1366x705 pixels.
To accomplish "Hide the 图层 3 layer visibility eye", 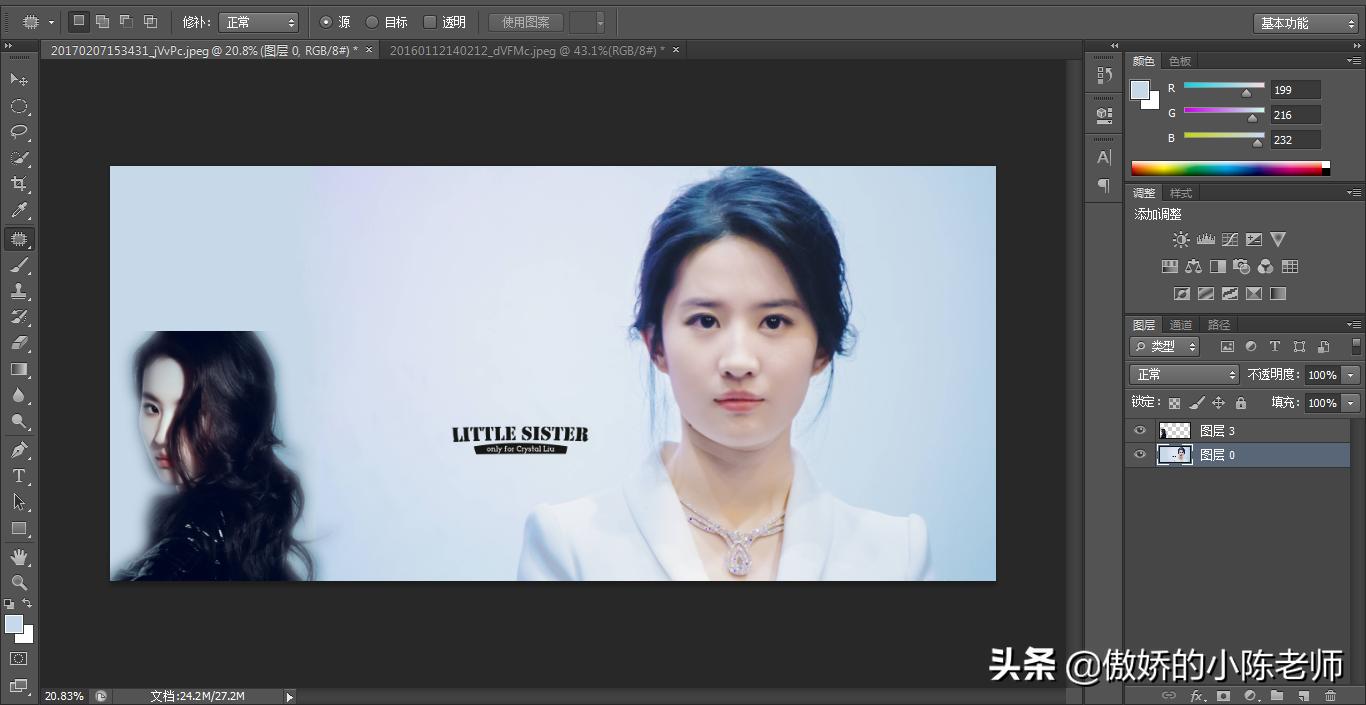I will pos(1139,430).
